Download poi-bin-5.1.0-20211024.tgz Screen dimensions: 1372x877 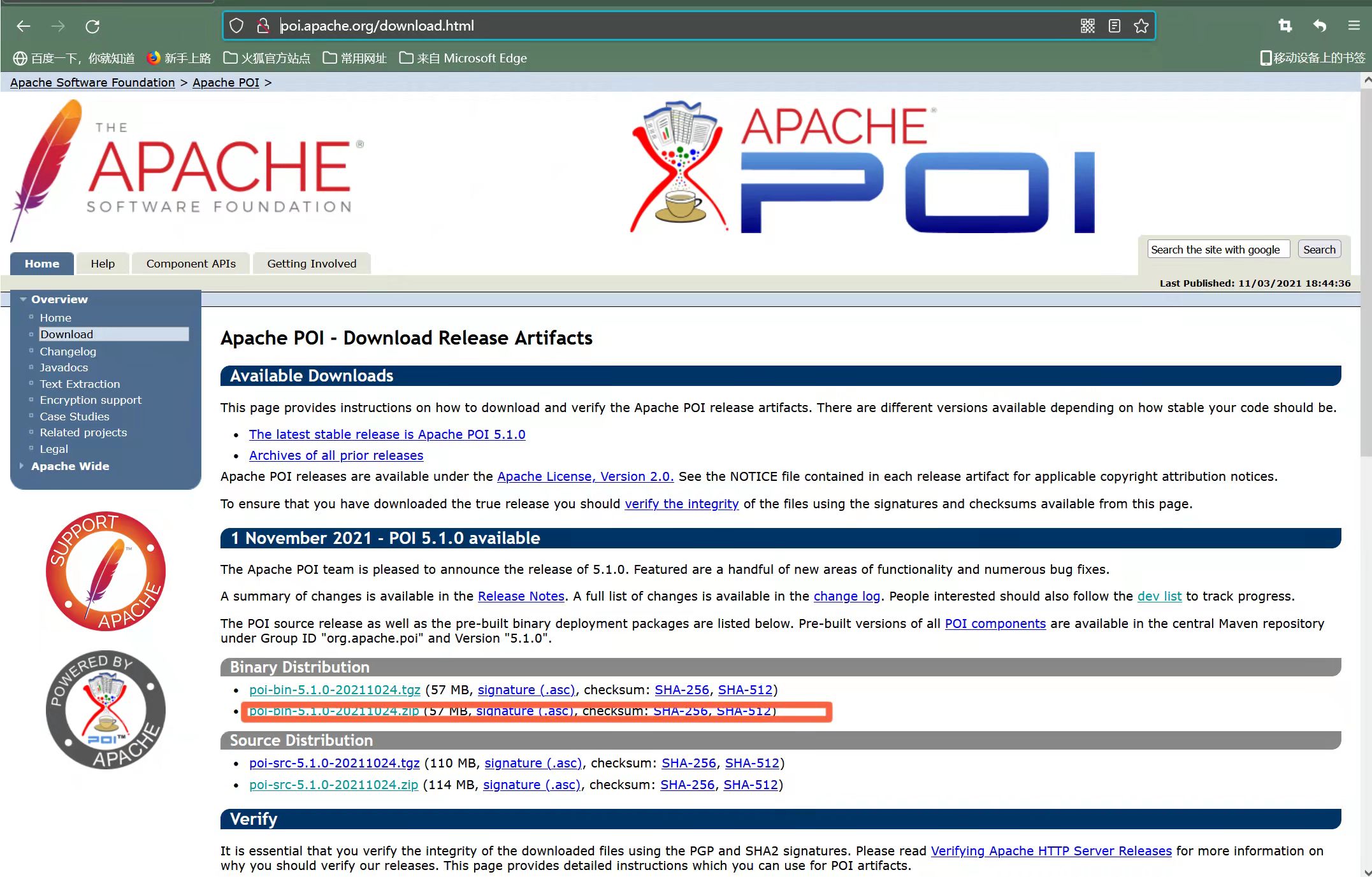click(x=335, y=690)
